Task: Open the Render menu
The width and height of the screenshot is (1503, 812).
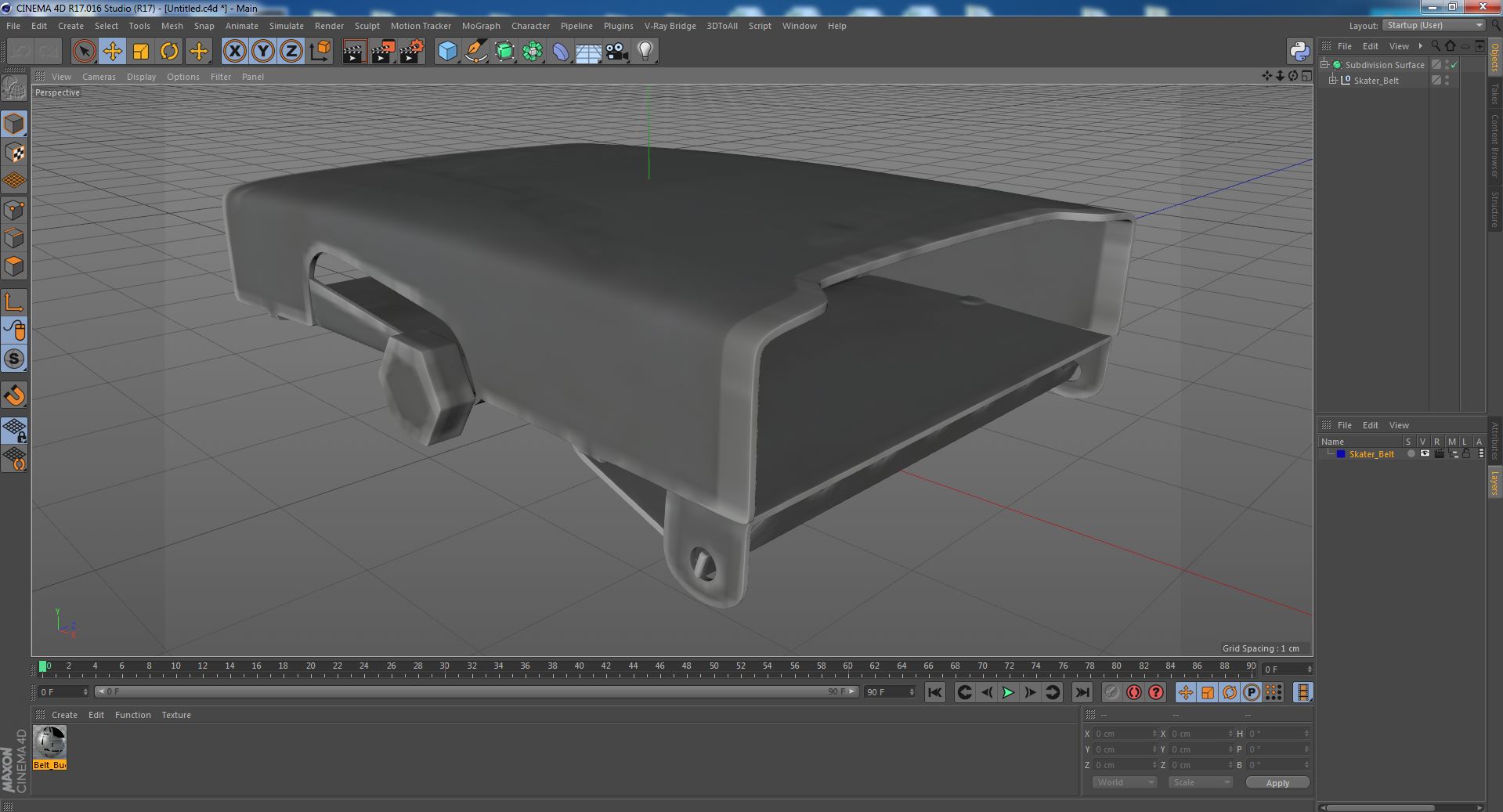Action: click(329, 26)
